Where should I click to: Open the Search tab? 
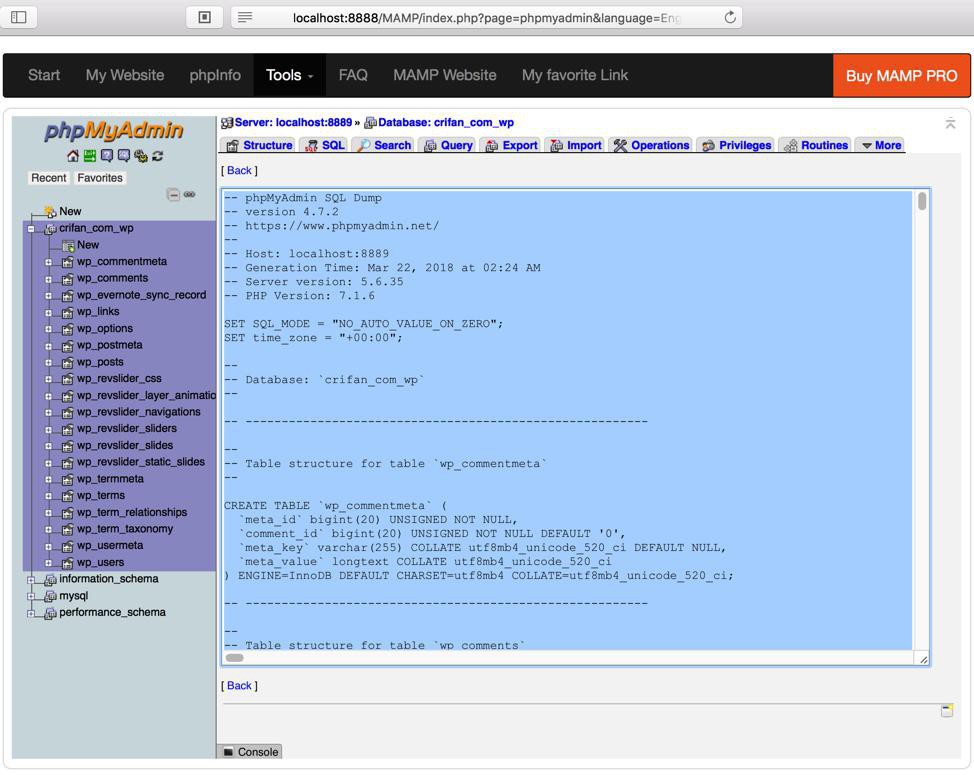pyautogui.click(x=384, y=145)
